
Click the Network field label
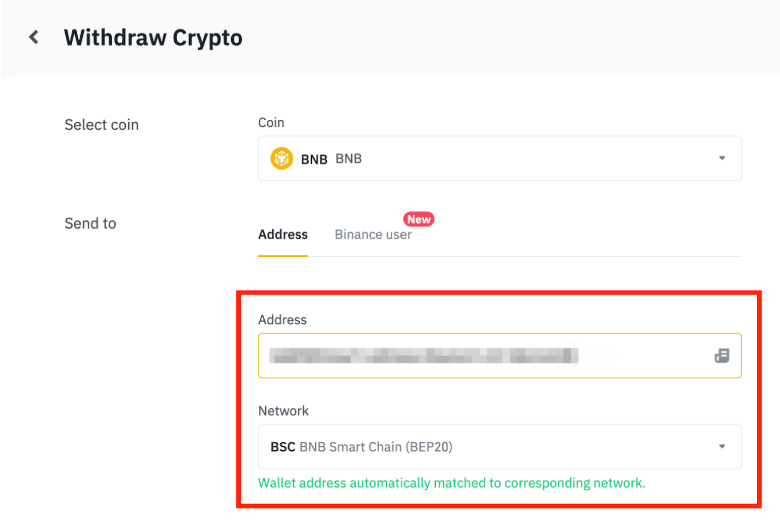pyautogui.click(x=283, y=411)
